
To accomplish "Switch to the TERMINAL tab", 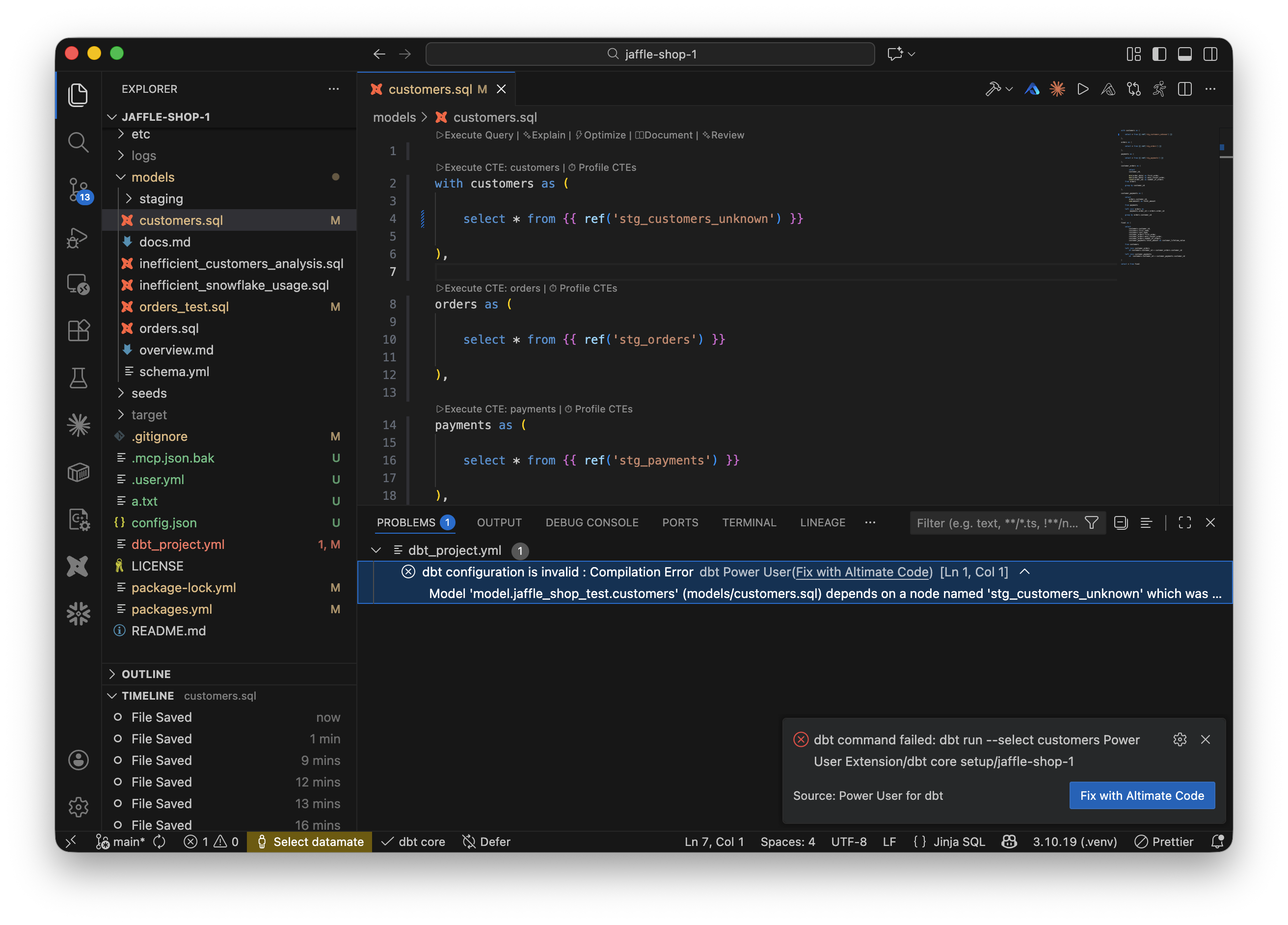I will click(749, 523).
